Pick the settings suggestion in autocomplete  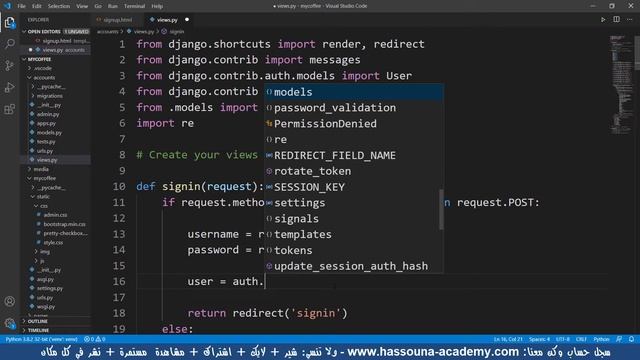pyautogui.click(x=354, y=203)
